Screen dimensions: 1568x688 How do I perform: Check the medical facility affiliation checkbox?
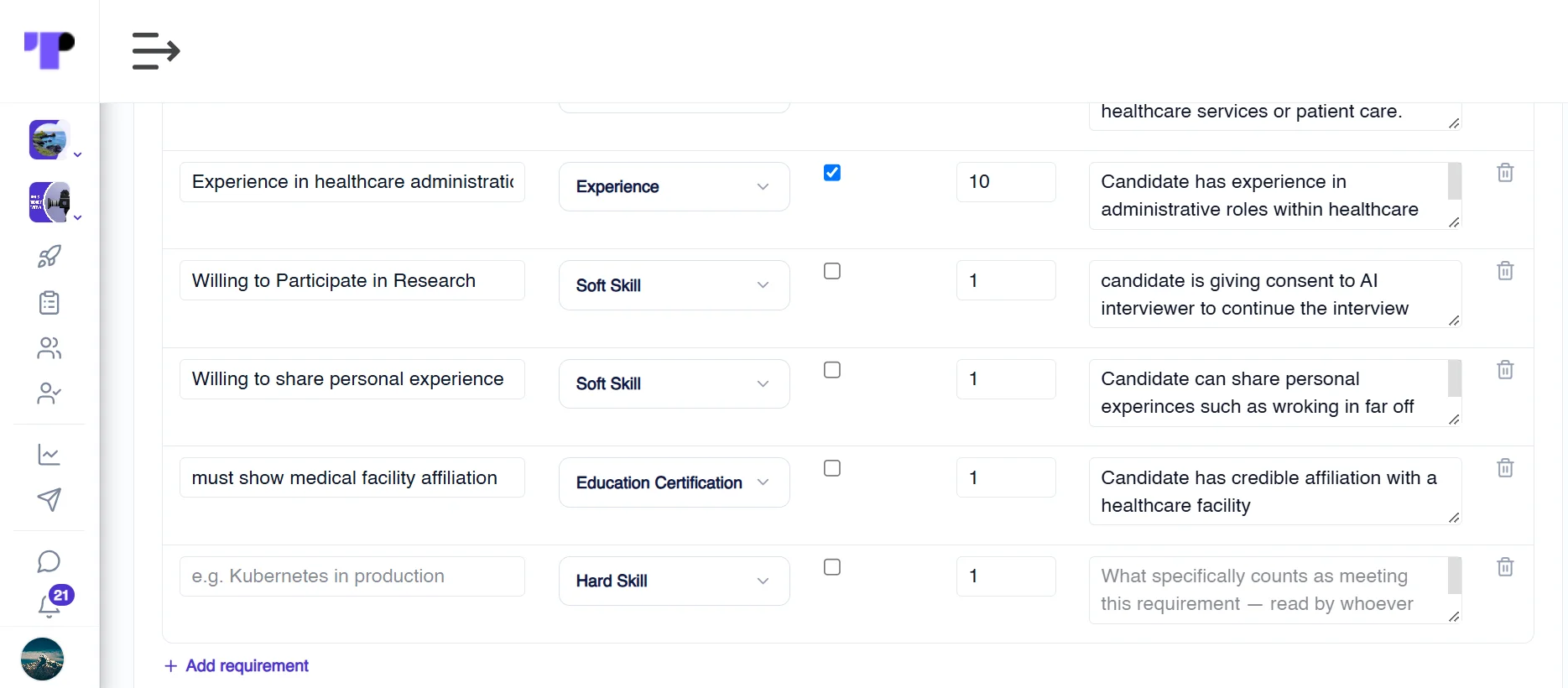(832, 468)
